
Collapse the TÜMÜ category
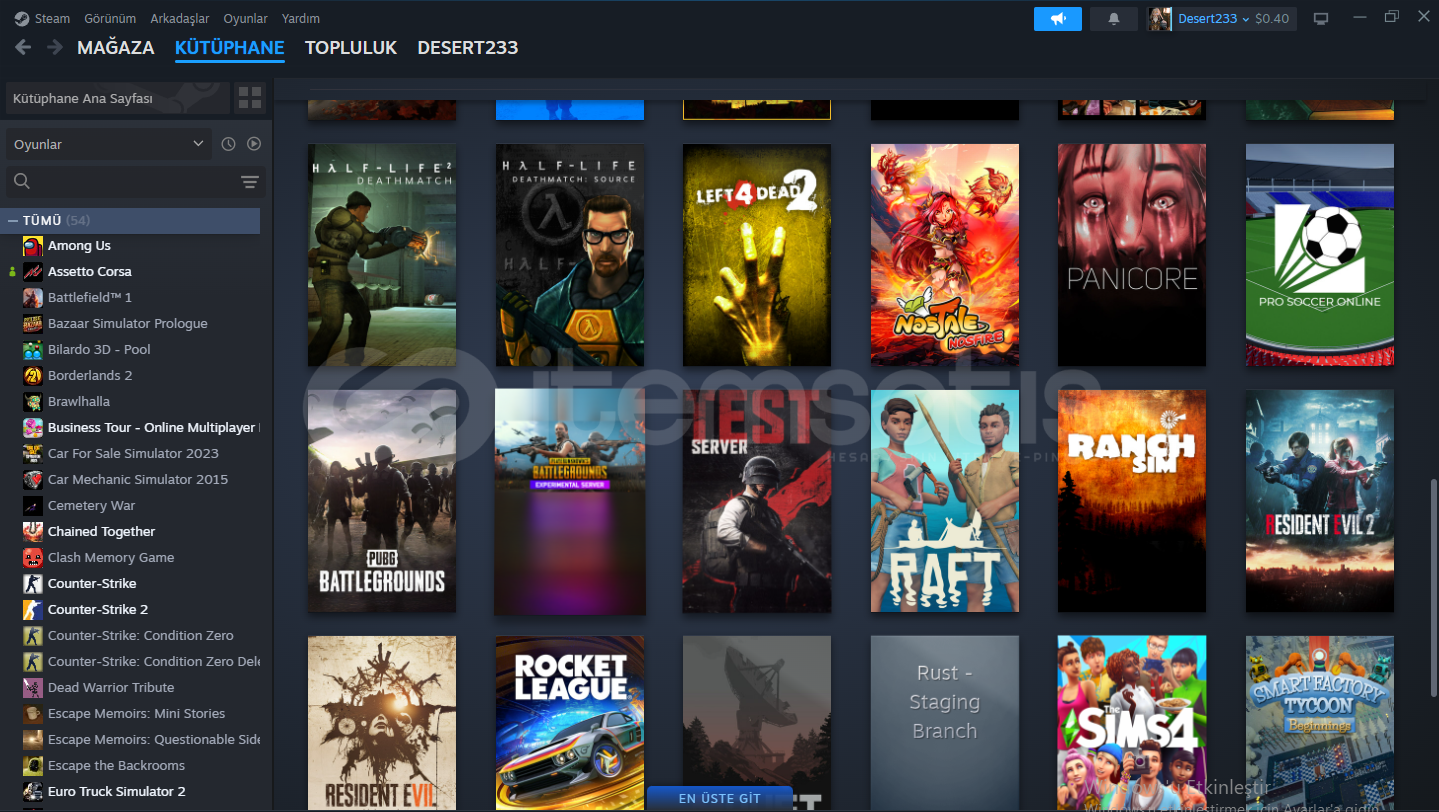[x=13, y=220]
